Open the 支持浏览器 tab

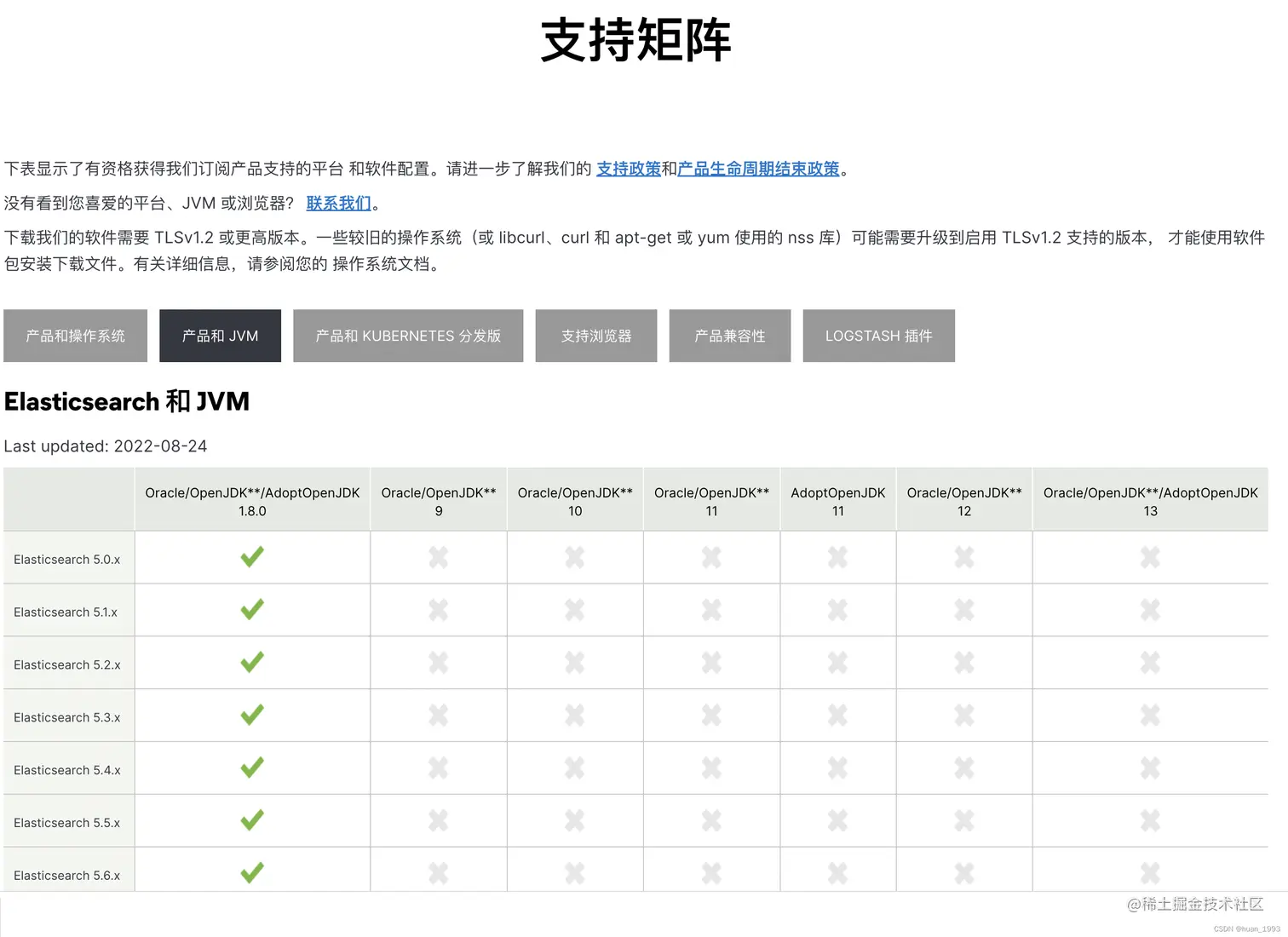coord(595,336)
